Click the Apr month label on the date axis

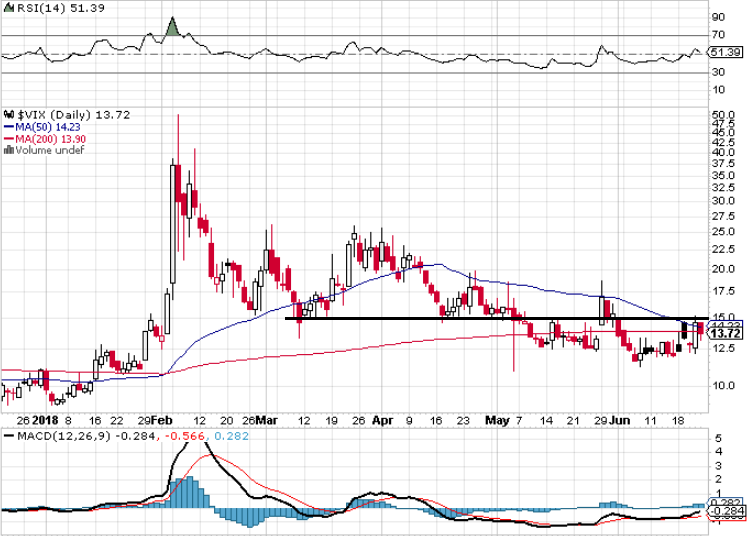(x=383, y=420)
